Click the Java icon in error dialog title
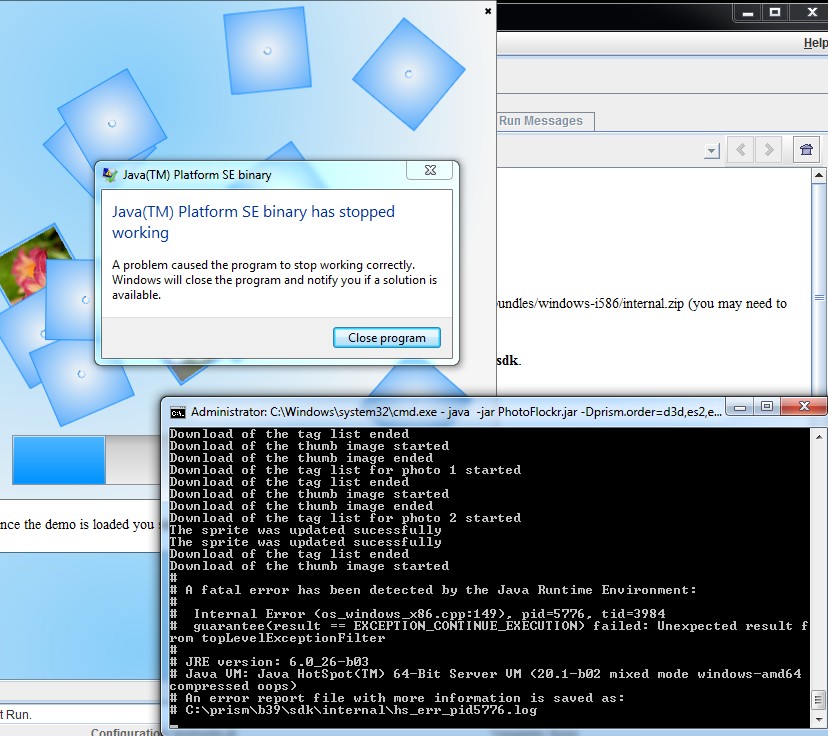Image resolution: width=828 pixels, height=736 pixels. (110, 175)
